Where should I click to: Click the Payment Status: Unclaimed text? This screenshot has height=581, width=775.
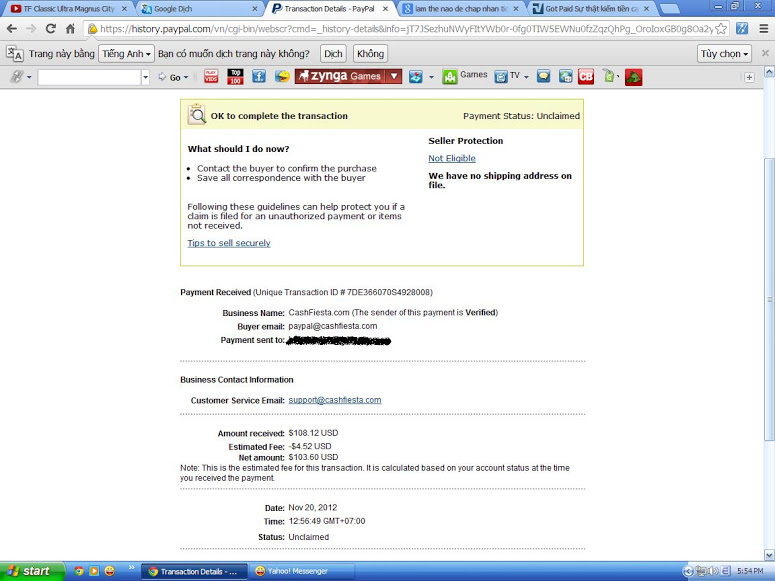[x=521, y=116]
